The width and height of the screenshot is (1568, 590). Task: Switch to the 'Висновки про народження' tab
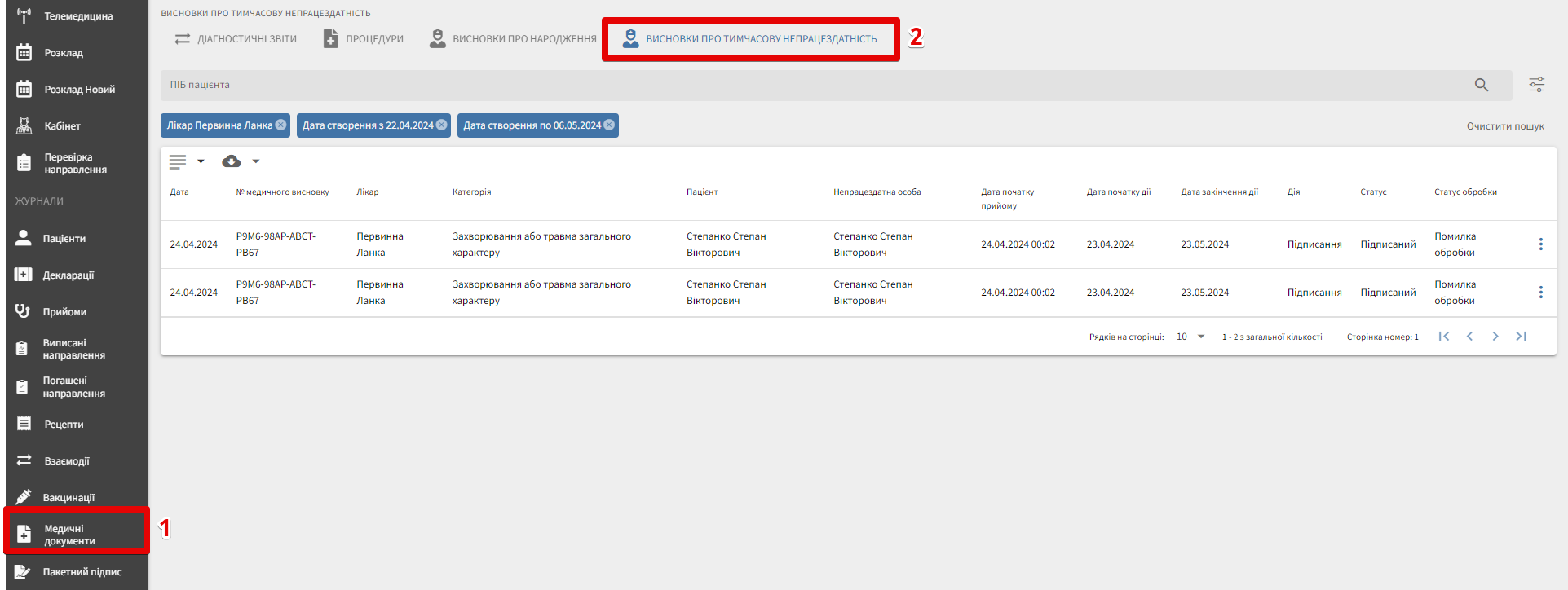[x=513, y=39]
